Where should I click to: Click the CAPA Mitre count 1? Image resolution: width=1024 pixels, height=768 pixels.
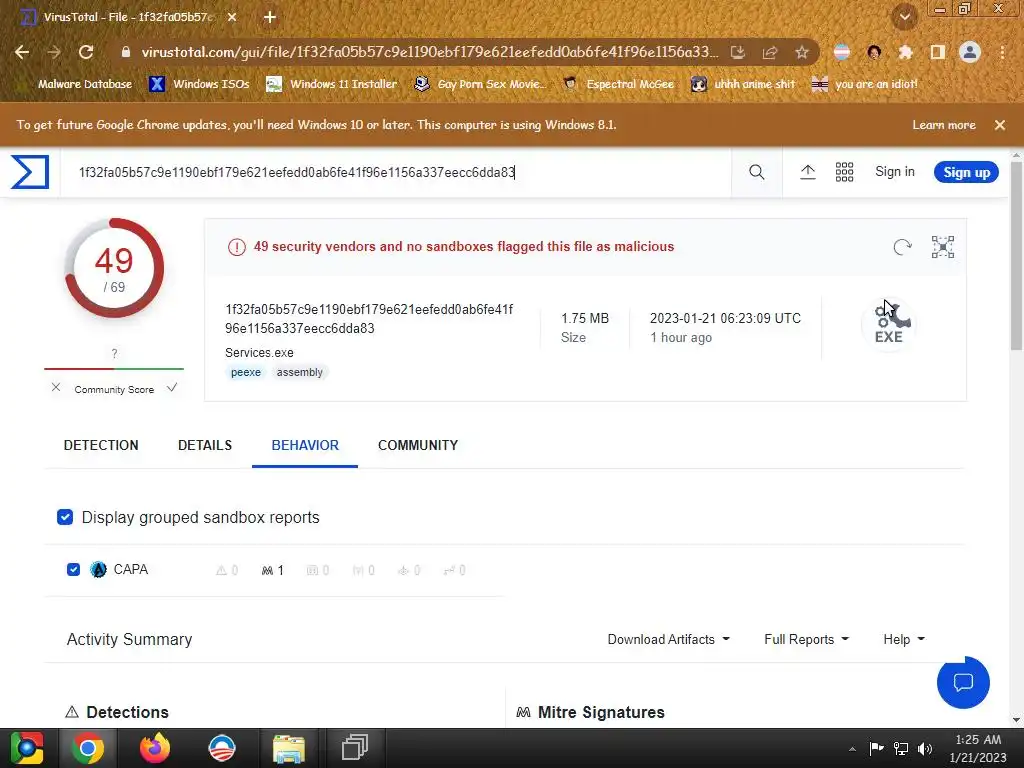pyautogui.click(x=272, y=570)
